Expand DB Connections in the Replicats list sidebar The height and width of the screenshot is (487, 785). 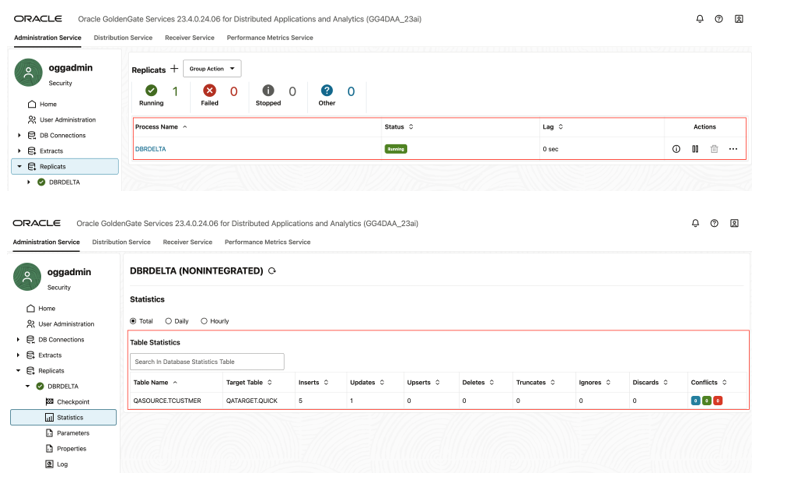[x=19, y=135]
